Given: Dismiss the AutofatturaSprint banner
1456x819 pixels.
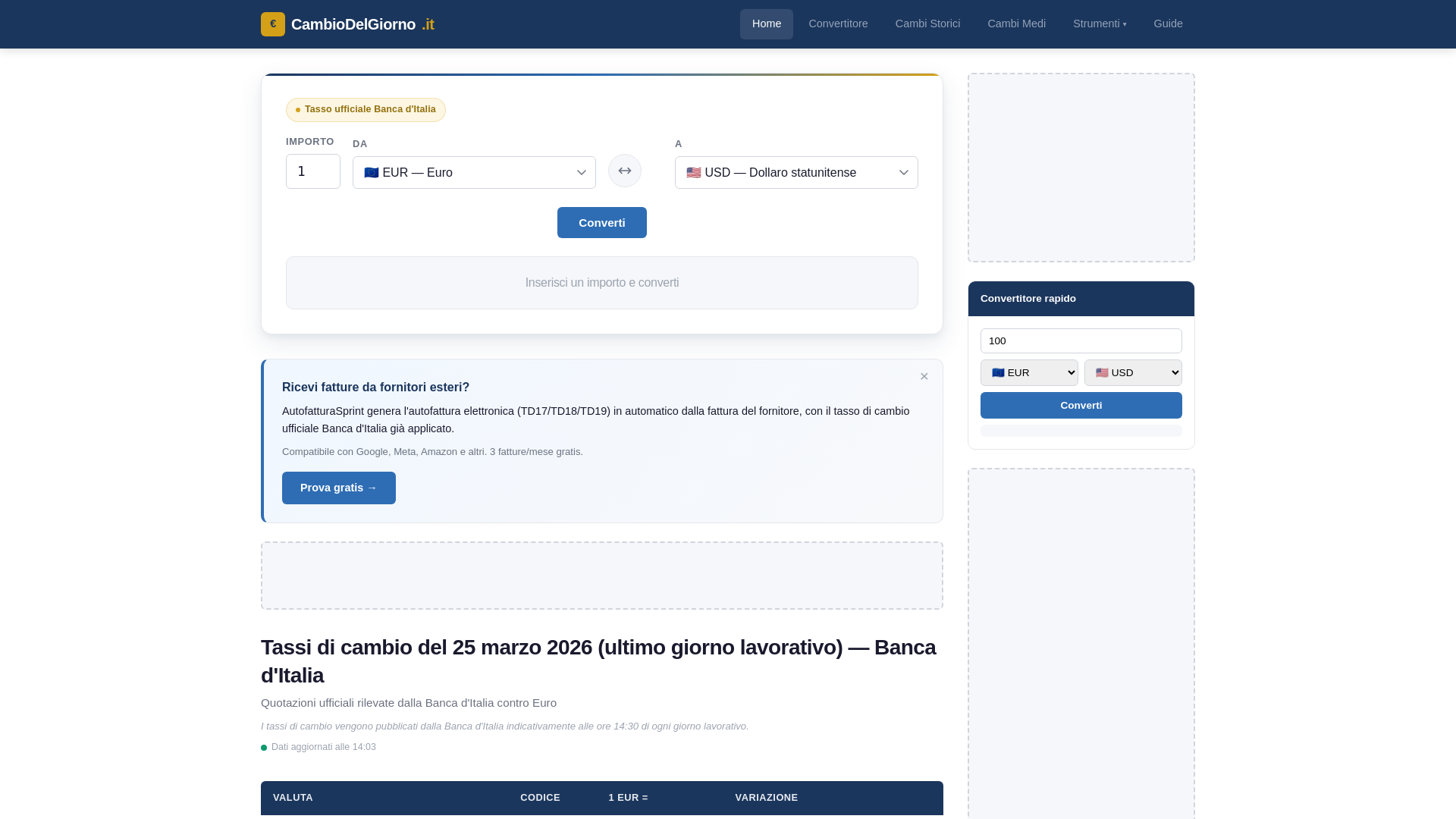Looking at the screenshot, I should (924, 377).
